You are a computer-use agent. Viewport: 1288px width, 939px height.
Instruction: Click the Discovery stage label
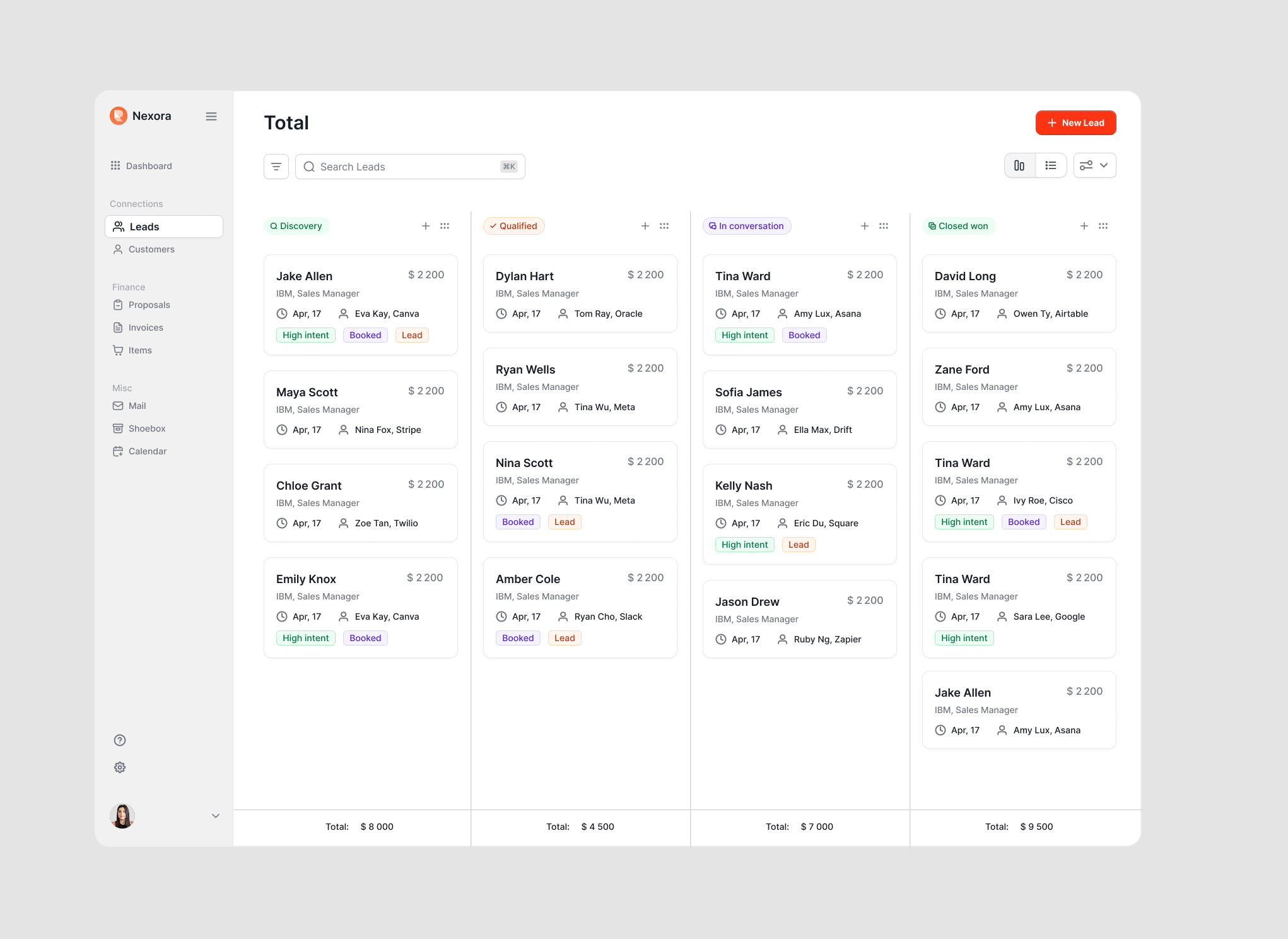[296, 226]
